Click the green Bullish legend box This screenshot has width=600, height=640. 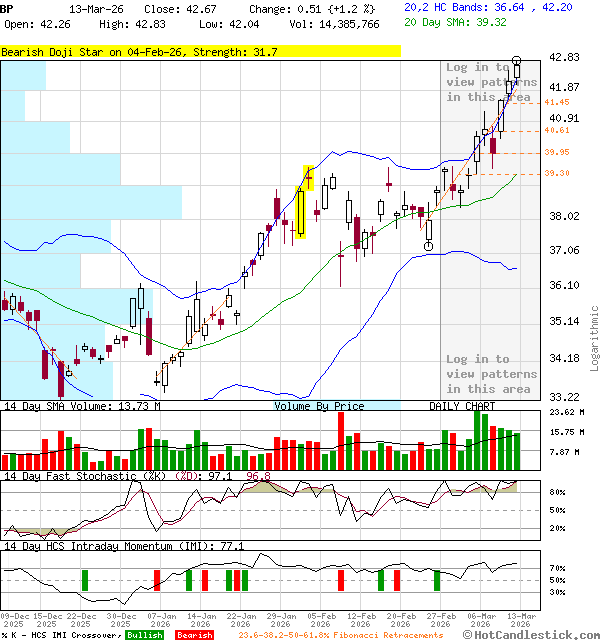pyautogui.click(x=146, y=635)
